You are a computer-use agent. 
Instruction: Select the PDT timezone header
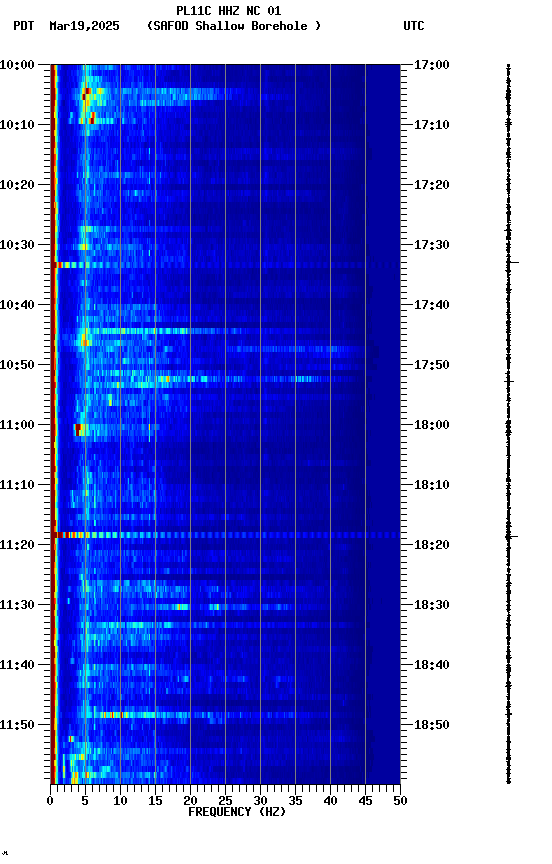click(23, 26)
